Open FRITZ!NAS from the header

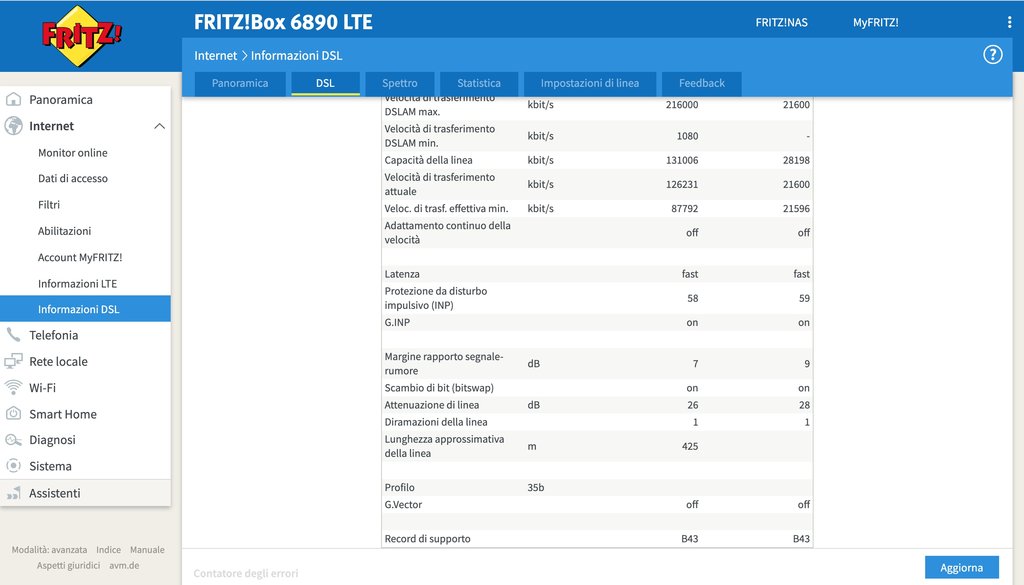coord(780,22)
